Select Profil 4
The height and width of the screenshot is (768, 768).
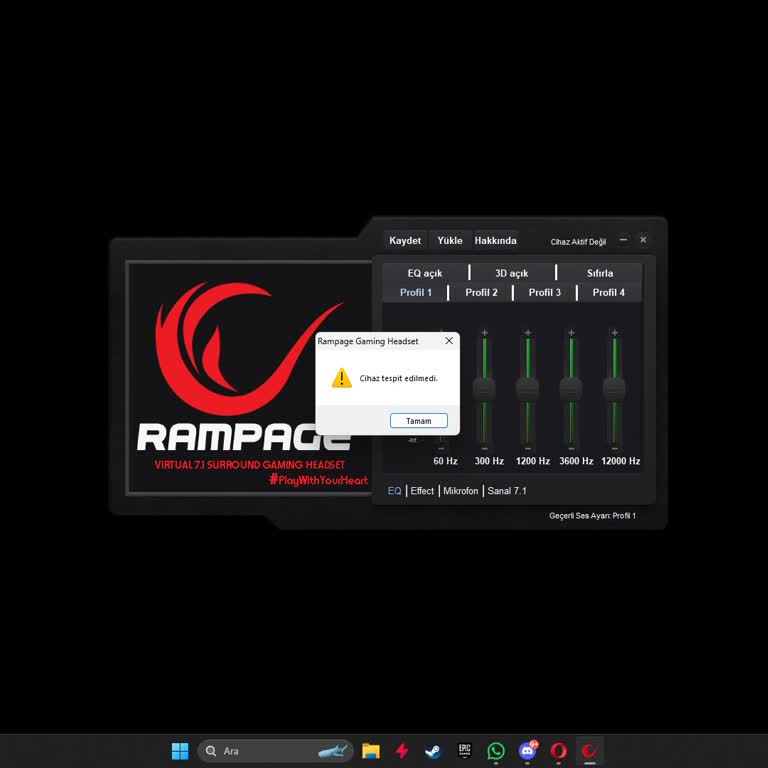coord(608,292)
